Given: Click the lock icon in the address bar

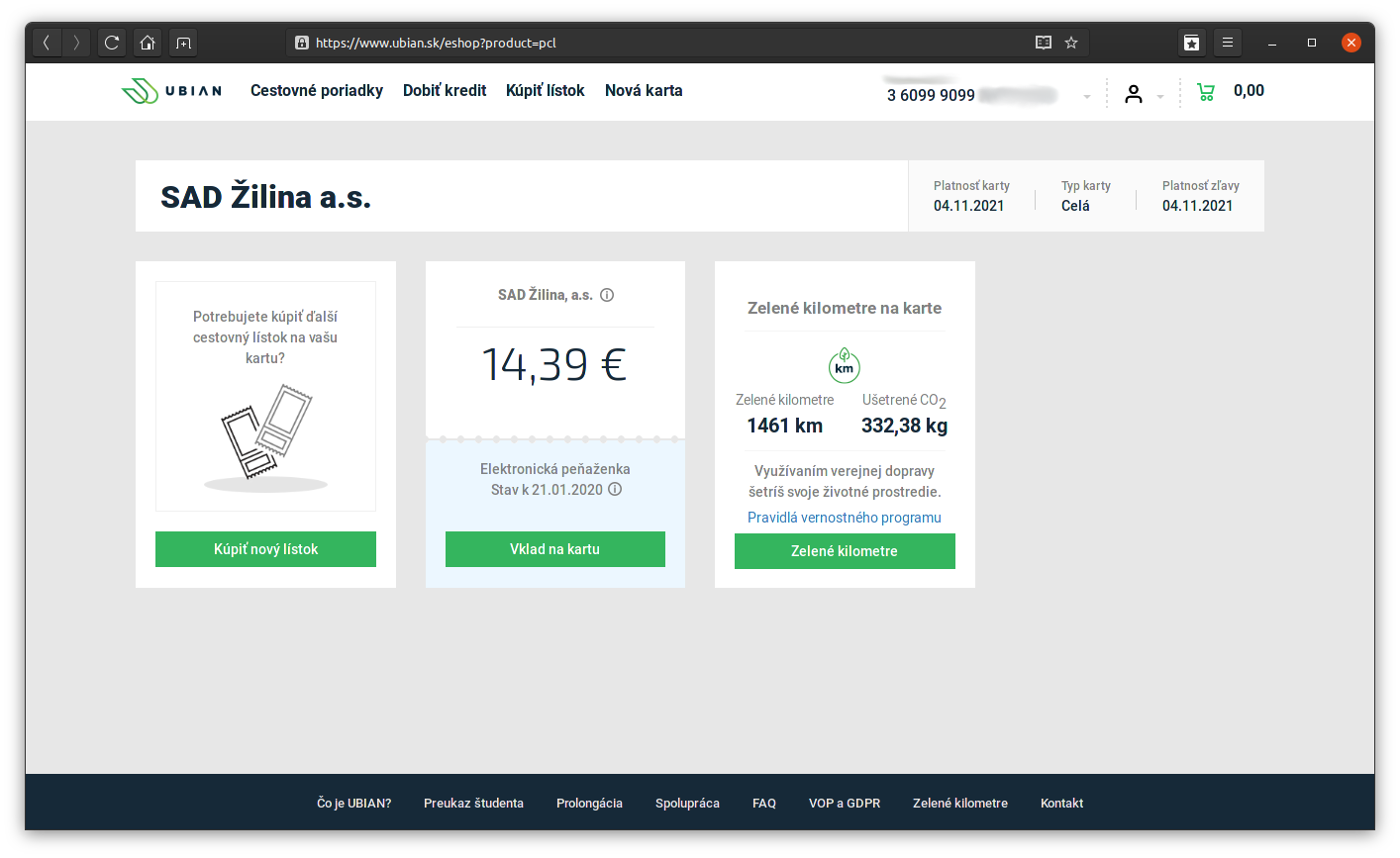Looking at the screenshot, I should [302, 43].
